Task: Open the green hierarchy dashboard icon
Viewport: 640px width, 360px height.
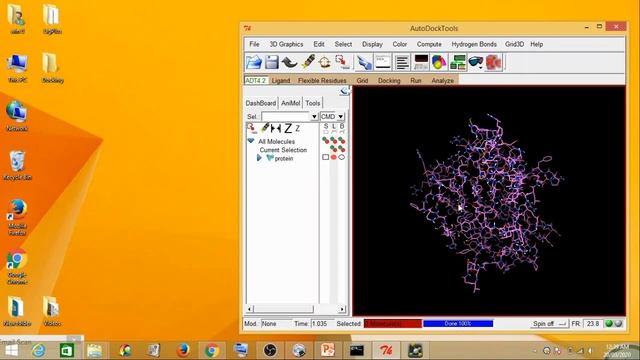Action: coord(458,62)
